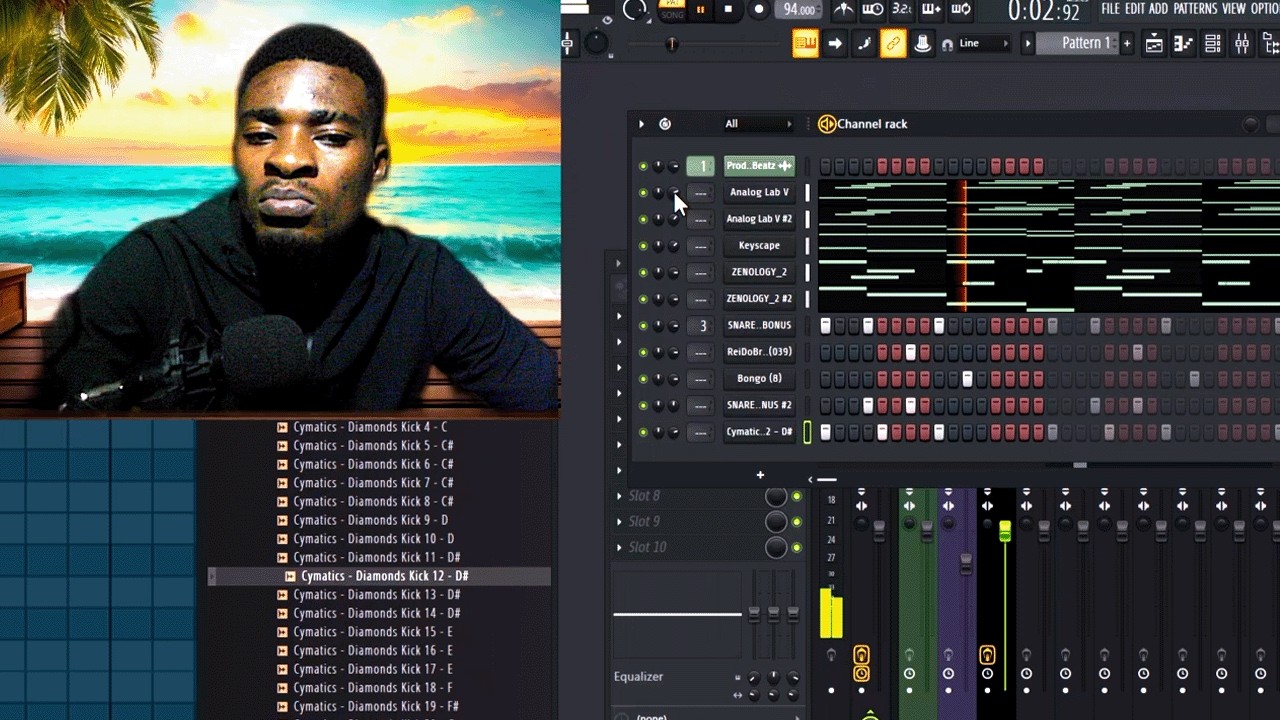The height and width of the screenshot is (720, 1280).
Task: Open the ReiDoBr..(039) channel button
Action: [x=759, y=352]
